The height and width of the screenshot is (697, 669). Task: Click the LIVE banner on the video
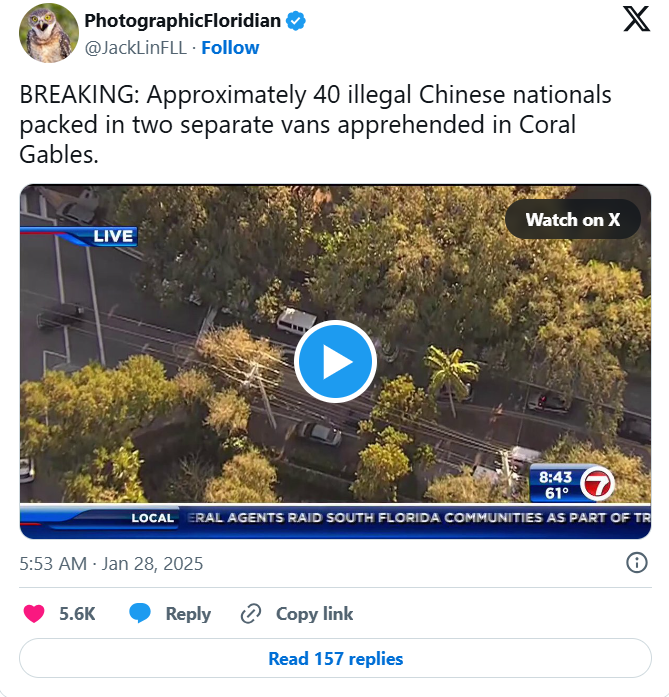tap(113, 236)
